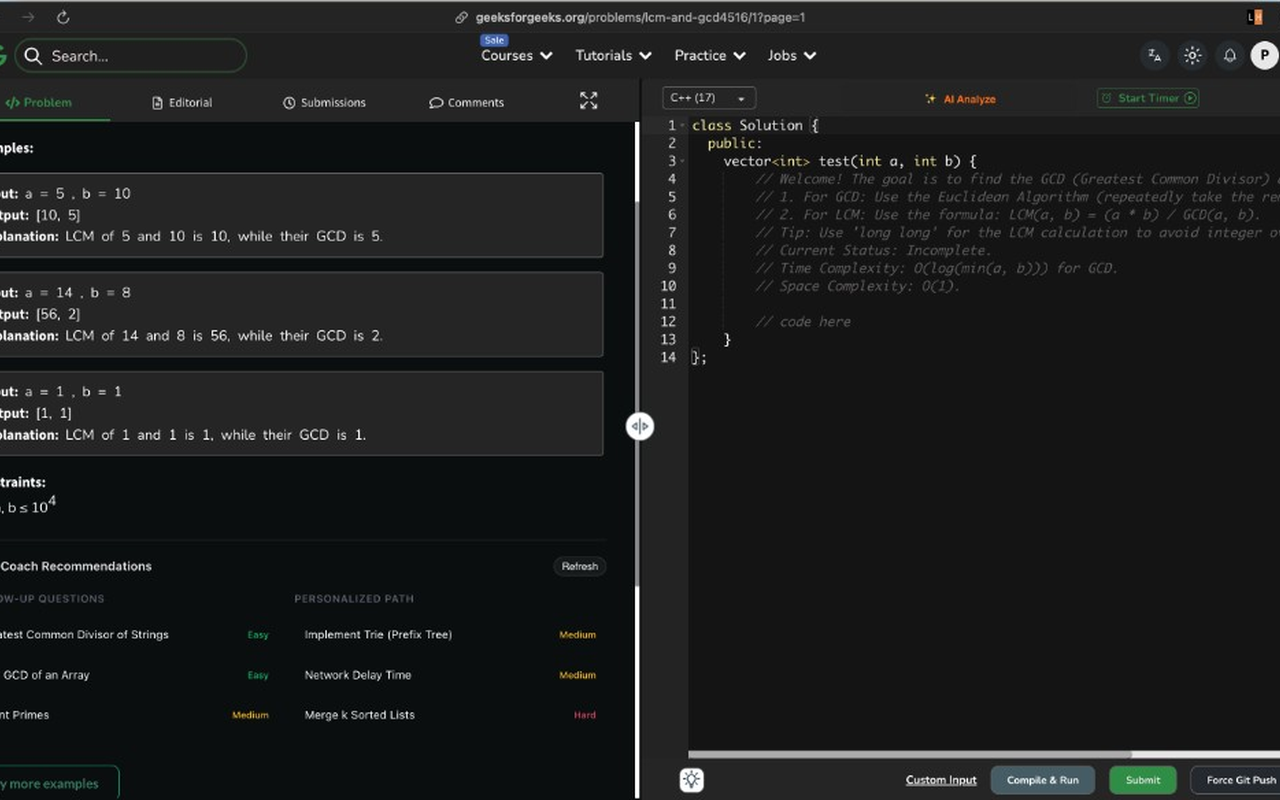Click the link icon in address bar
The width and height of the screenshot is (1280, 800).
pyautogui.click(x=461, y=17)
